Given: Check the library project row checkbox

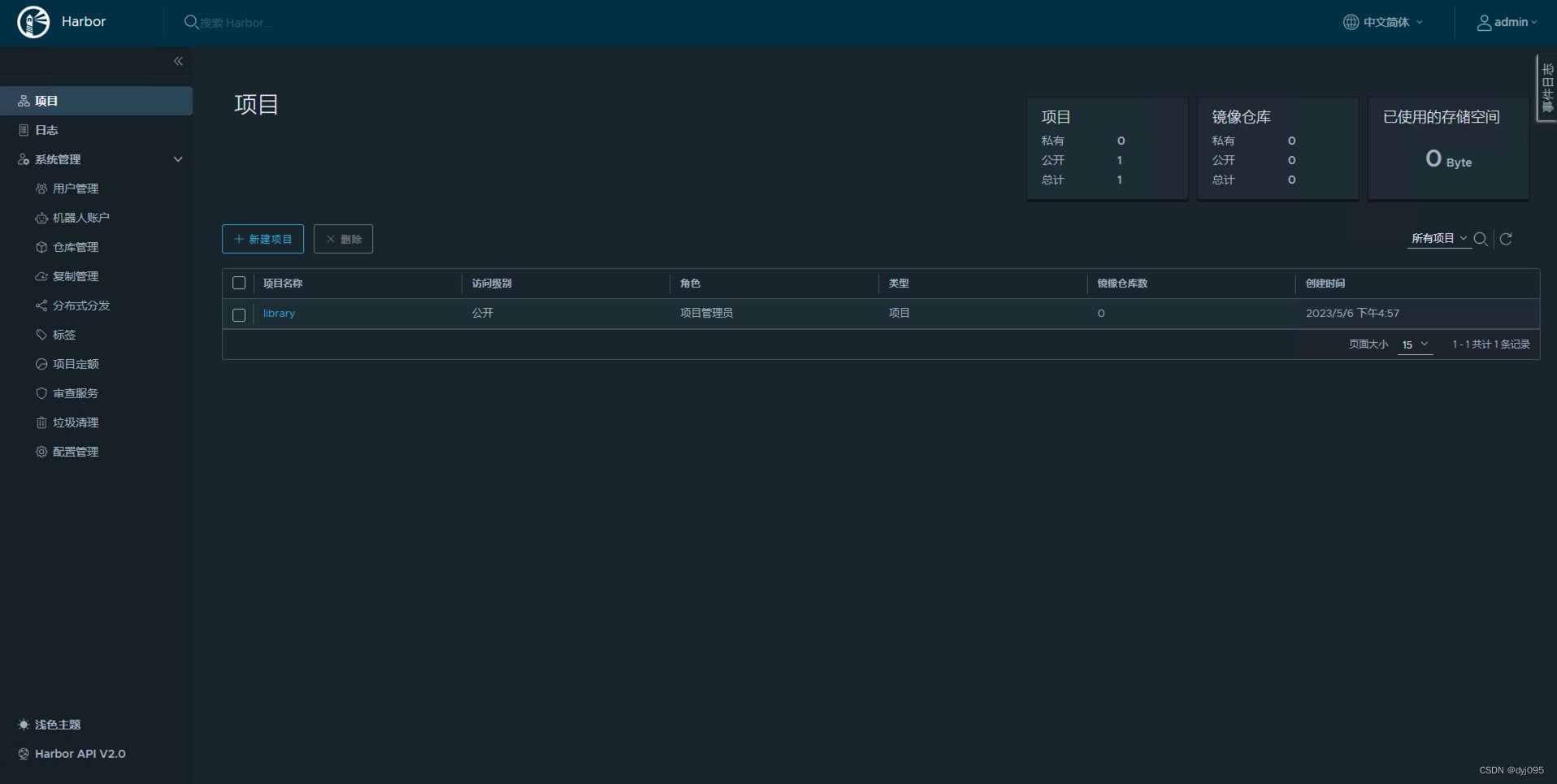Looking at the screenshot, I should 239,314.
